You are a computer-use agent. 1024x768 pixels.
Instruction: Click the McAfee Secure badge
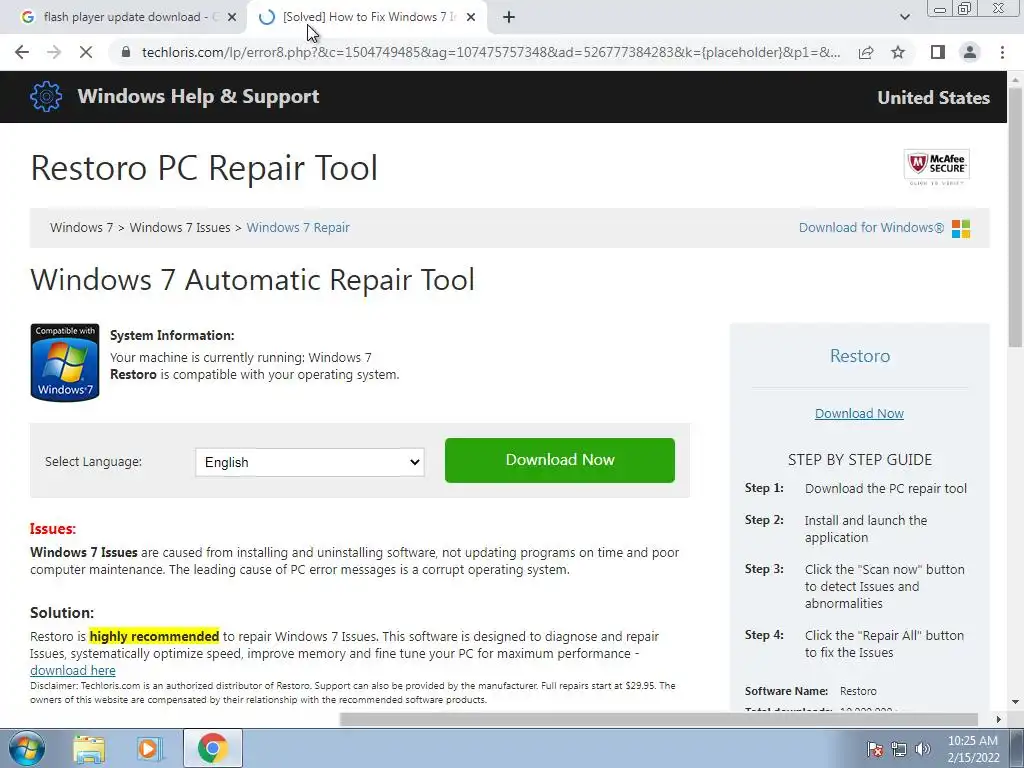[936, 167]
